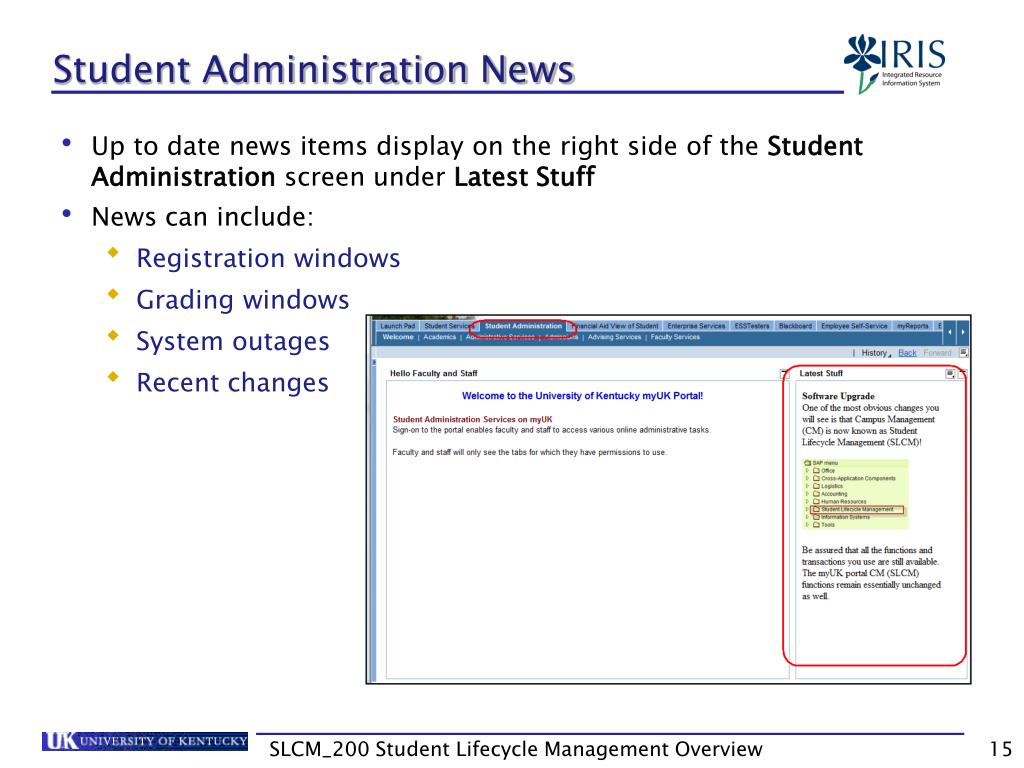Screen dimensions: 1024x768
Task: Click SLCM_200 Student Lifecycle Management Overview footer
Action: [x=516, y=749]
